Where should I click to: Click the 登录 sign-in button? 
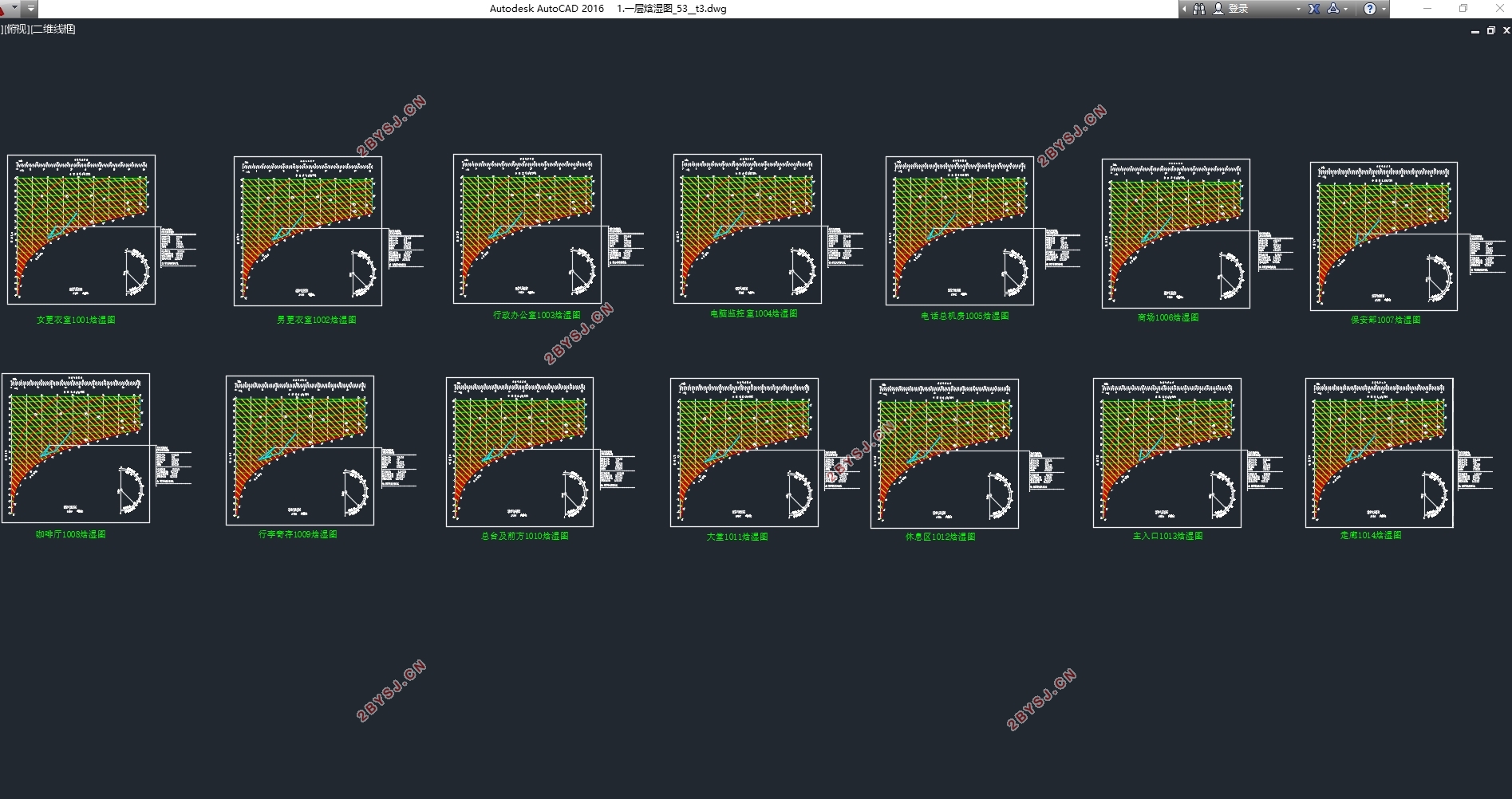tap(1230, 9)
